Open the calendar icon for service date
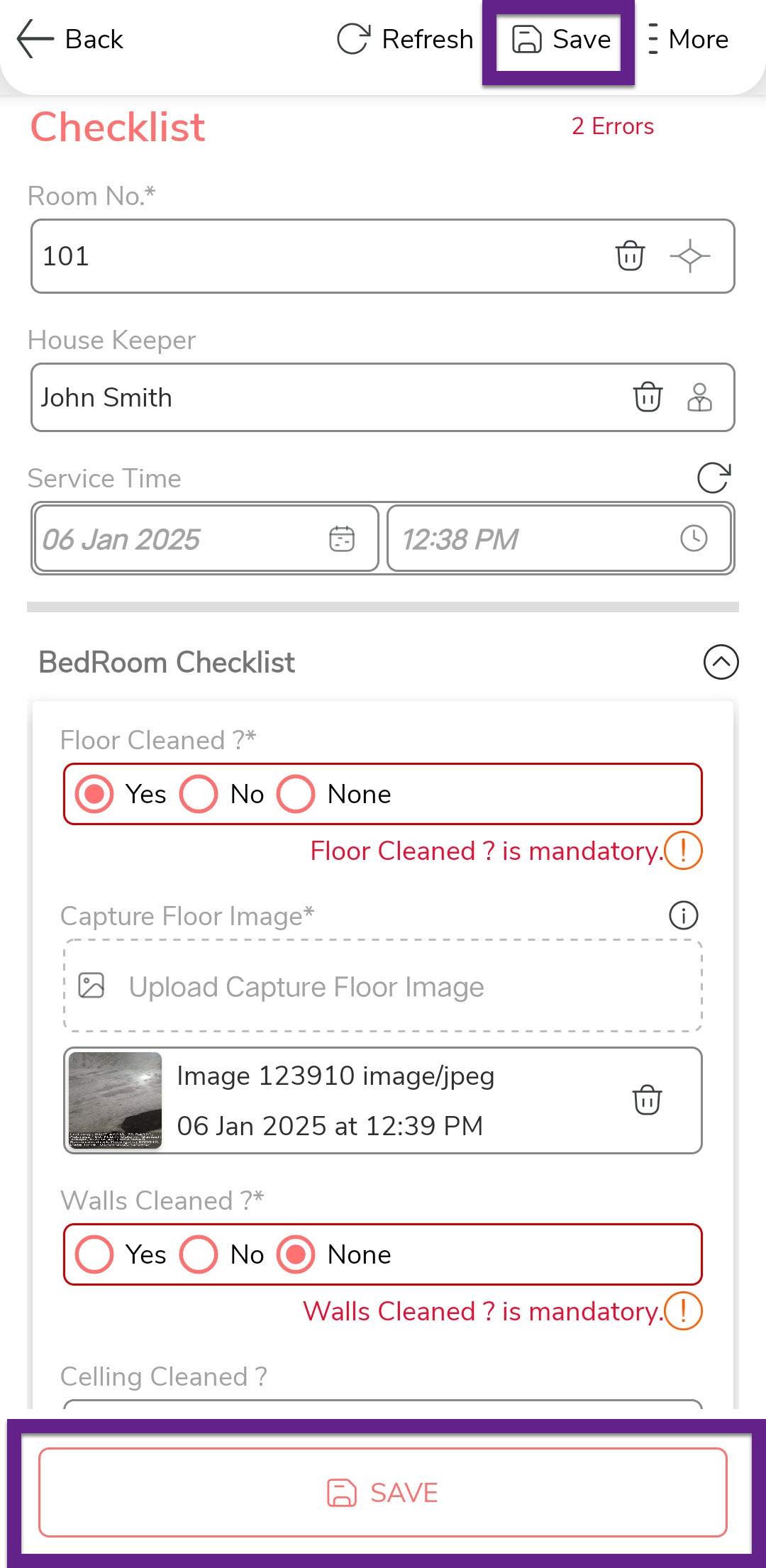Viewport: 766px width, 1568px height. (342, 539)
